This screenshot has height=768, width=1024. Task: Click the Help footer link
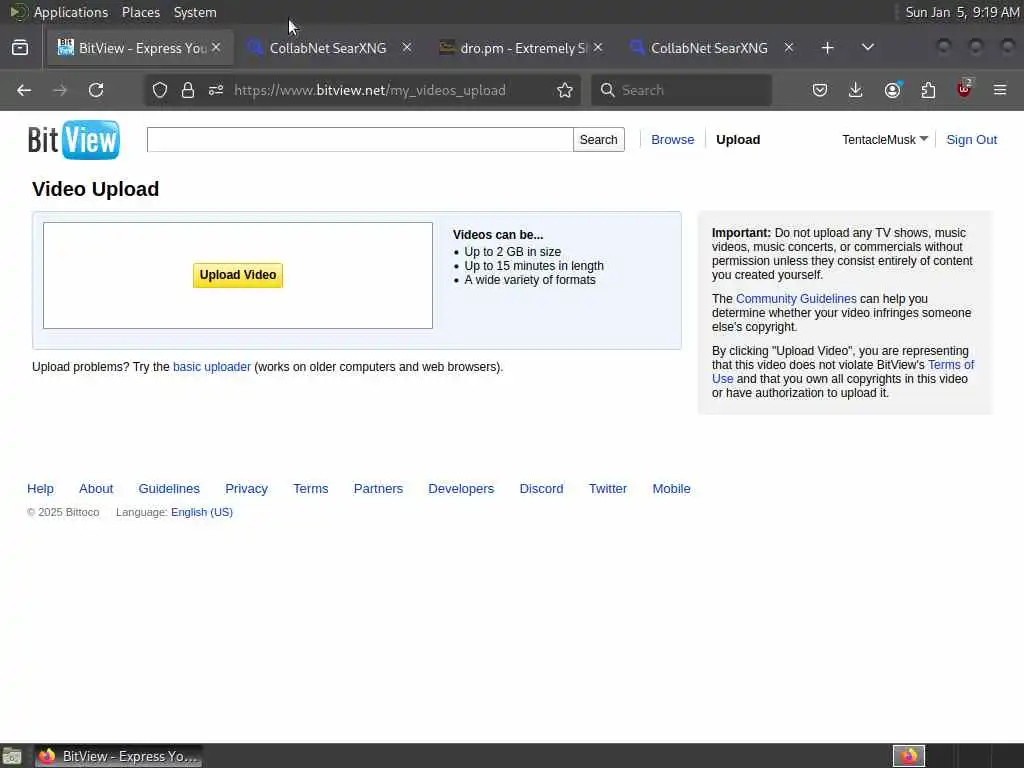(x=40, y=488)
